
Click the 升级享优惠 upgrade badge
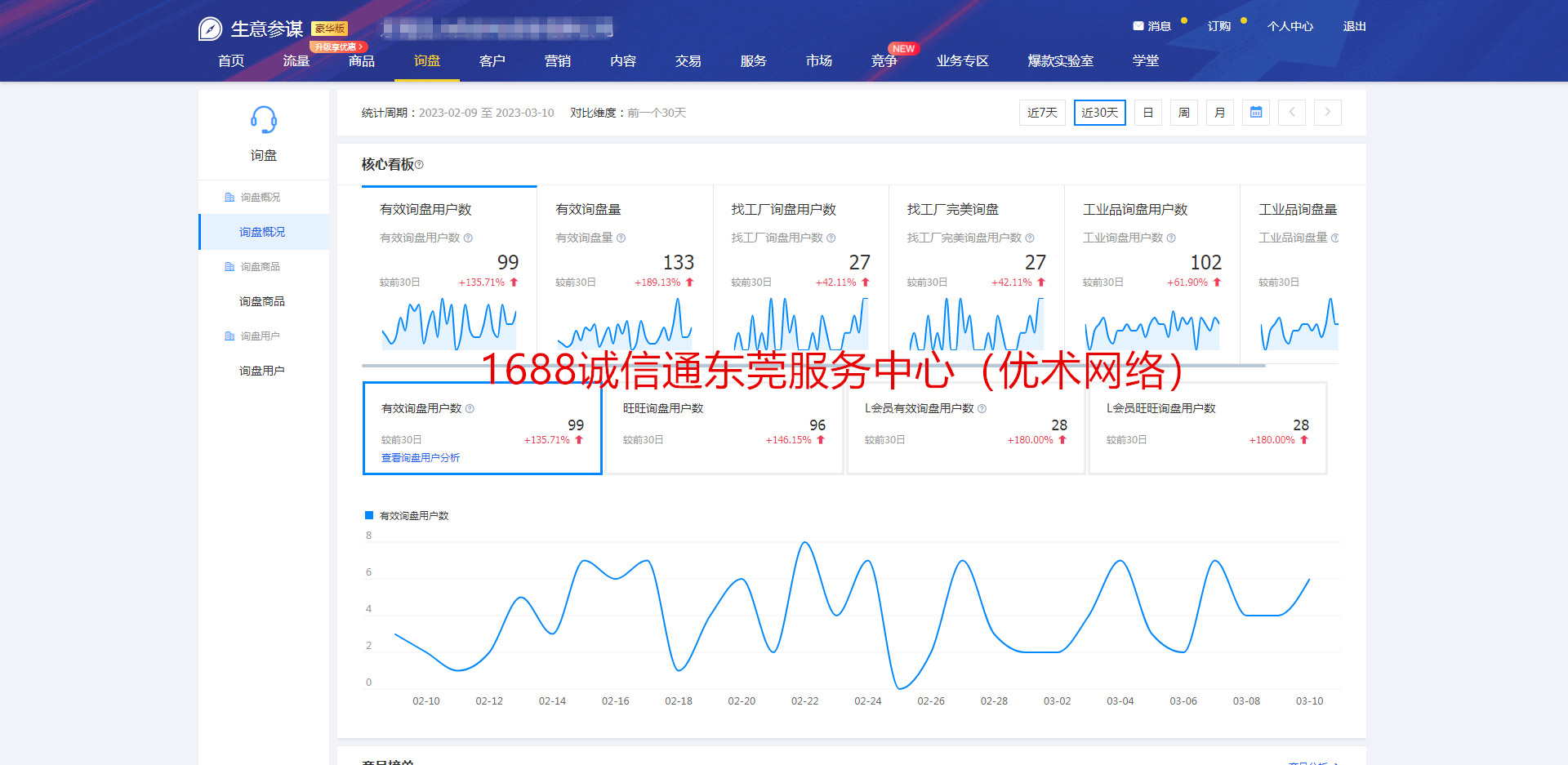click(338, 47)
